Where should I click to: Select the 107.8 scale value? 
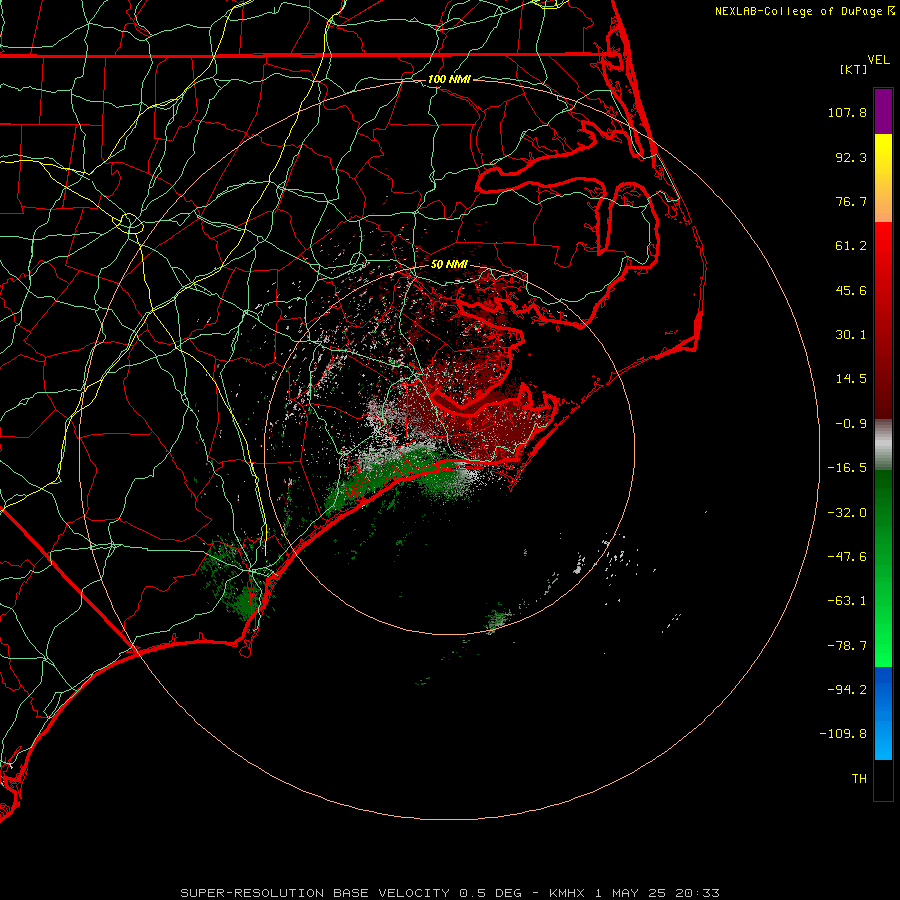coord(847,112)
